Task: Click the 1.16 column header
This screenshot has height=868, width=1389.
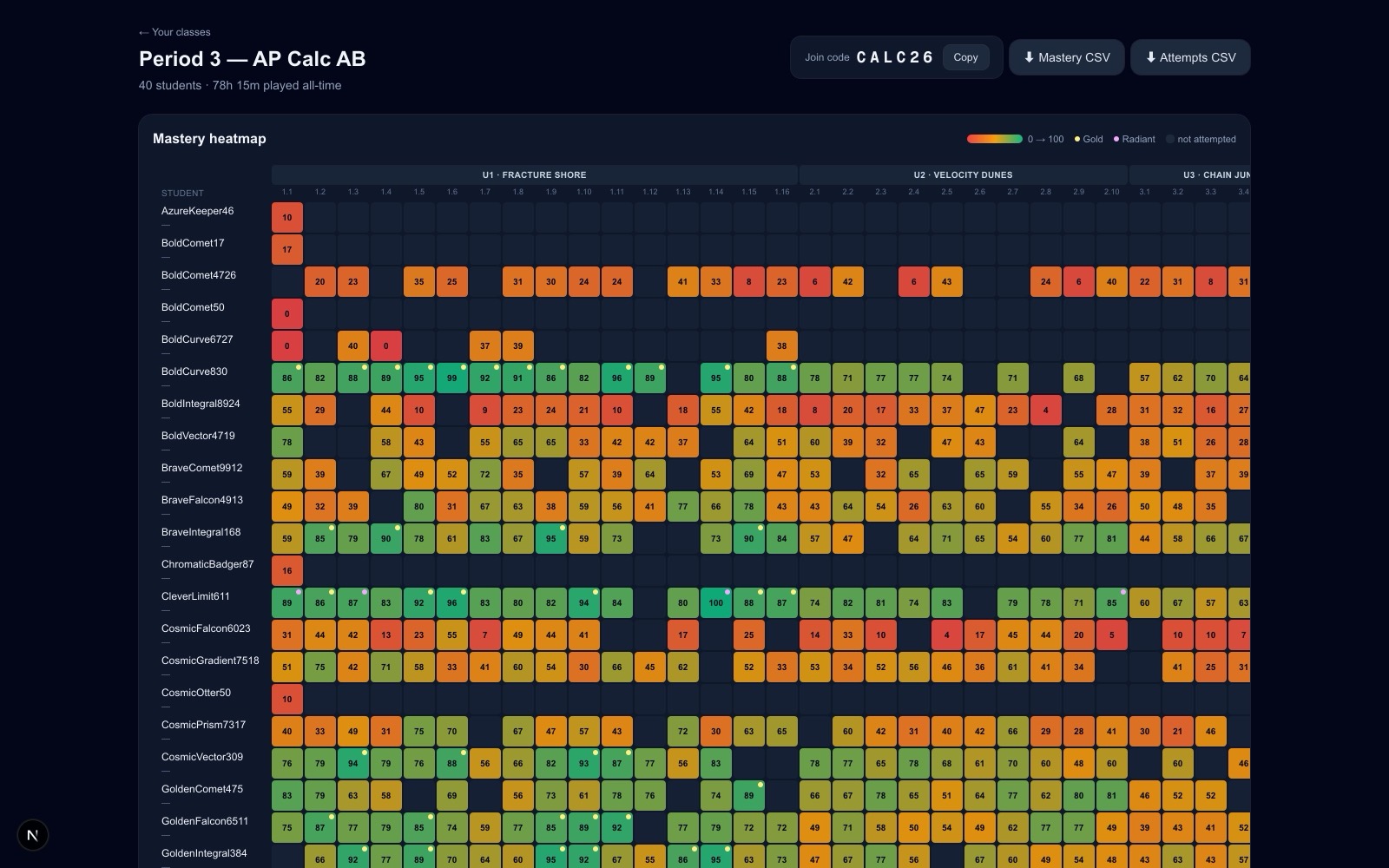Action: (782, 192)
